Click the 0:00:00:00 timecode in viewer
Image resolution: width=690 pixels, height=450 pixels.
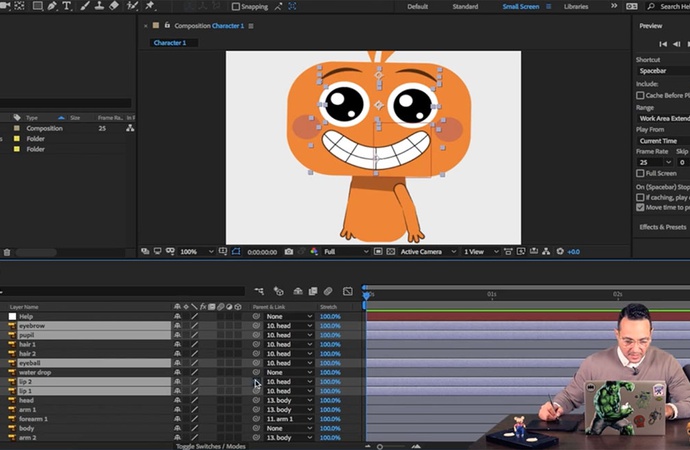tap(262, 252)
